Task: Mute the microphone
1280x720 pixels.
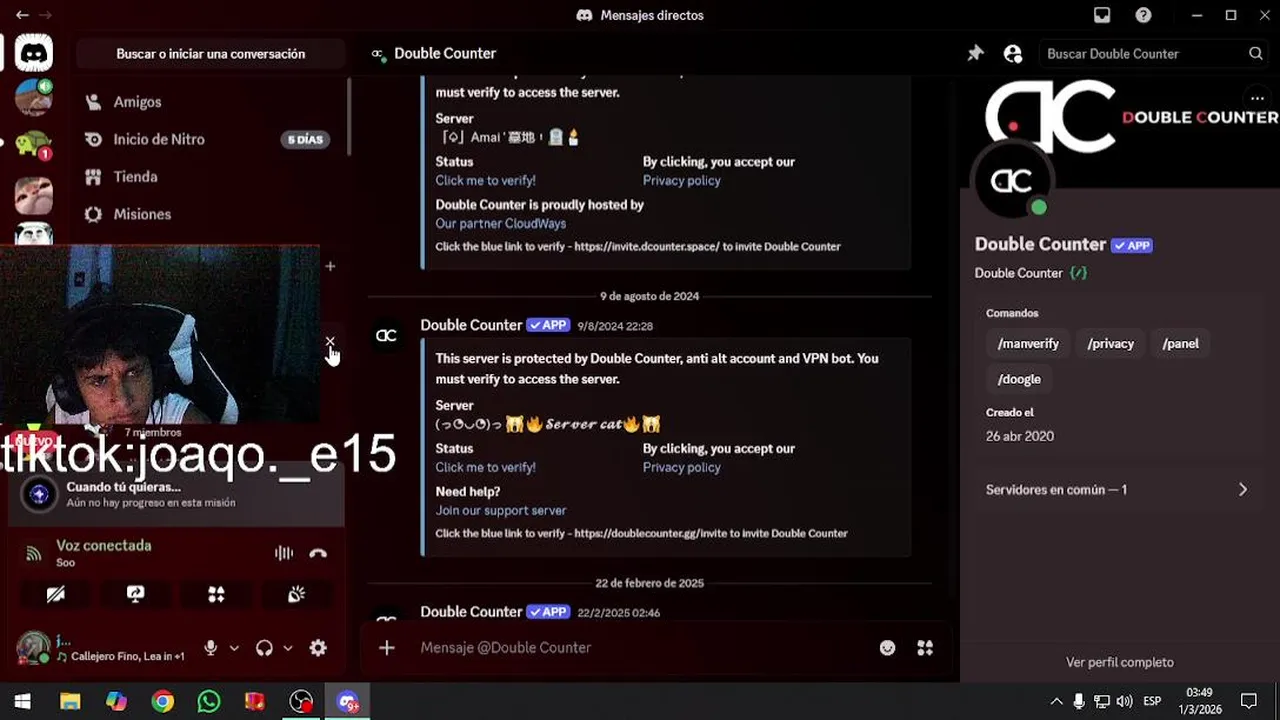Action: click(x=211, y=648)
